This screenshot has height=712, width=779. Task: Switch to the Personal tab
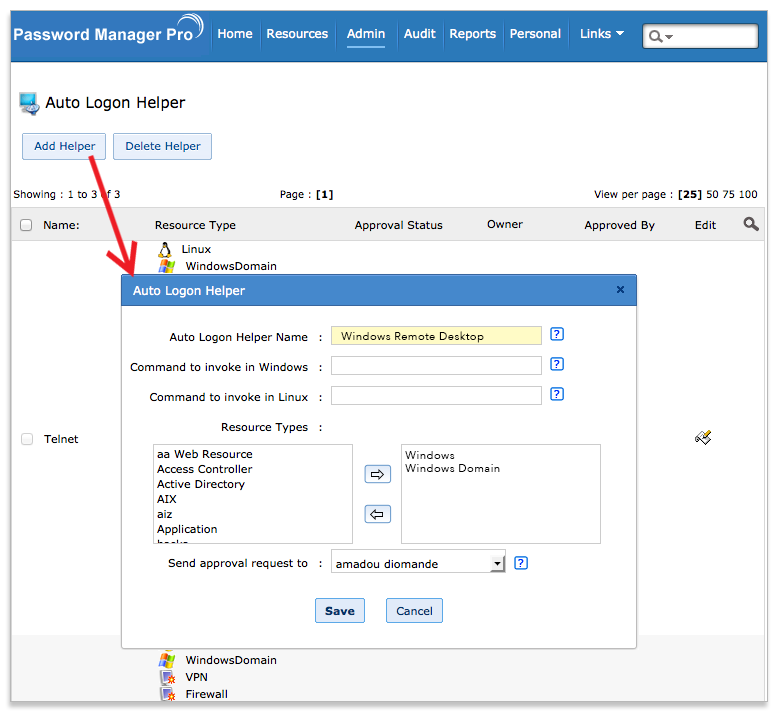pyautogui.click(x=535, y=34)
